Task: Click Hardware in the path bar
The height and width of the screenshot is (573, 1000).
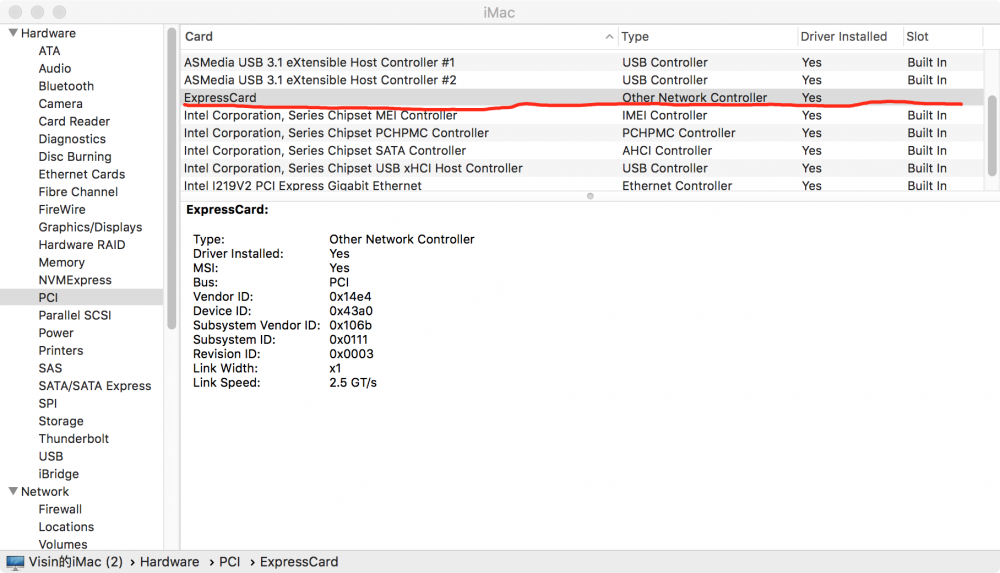Action: [x=170, y=562]
